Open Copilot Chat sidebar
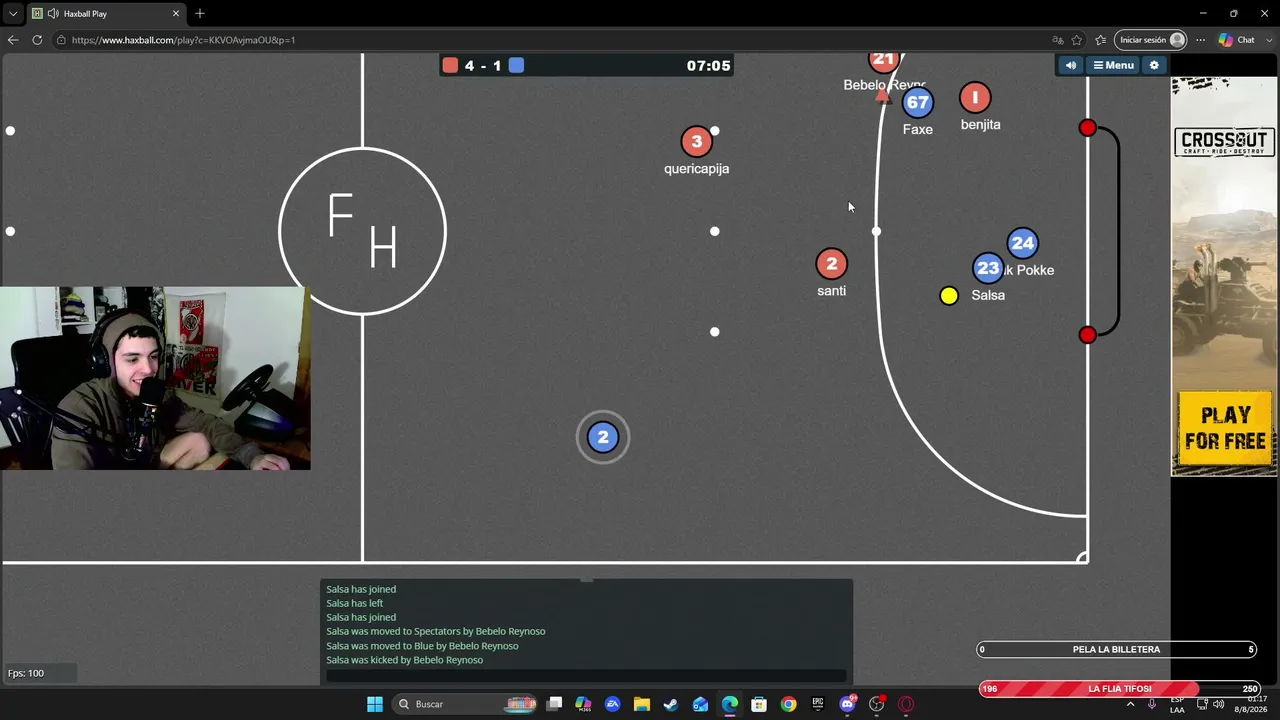Screen dimensions: 1280x720 [x=1237, y=40]
